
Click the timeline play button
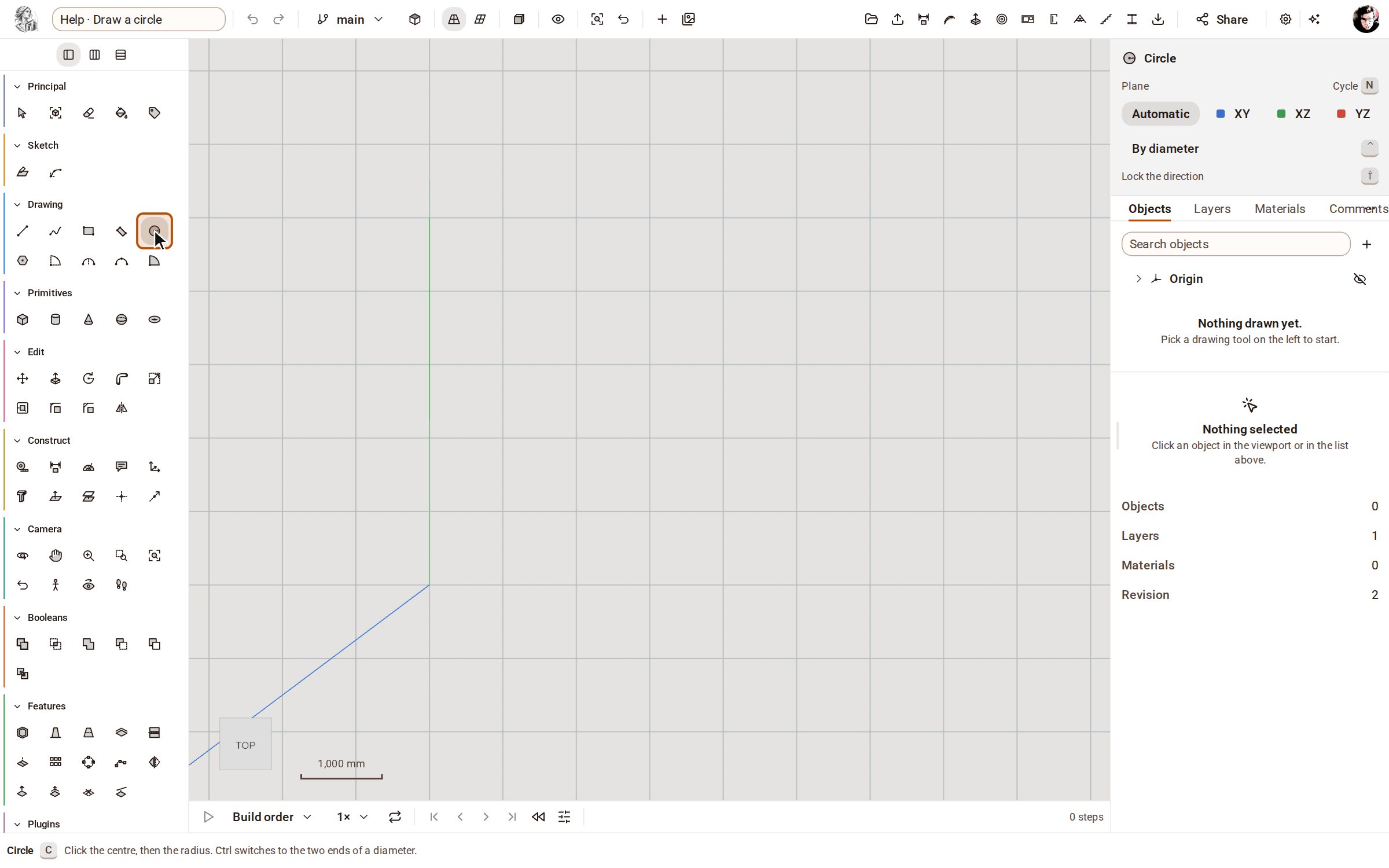pos(209,817)
